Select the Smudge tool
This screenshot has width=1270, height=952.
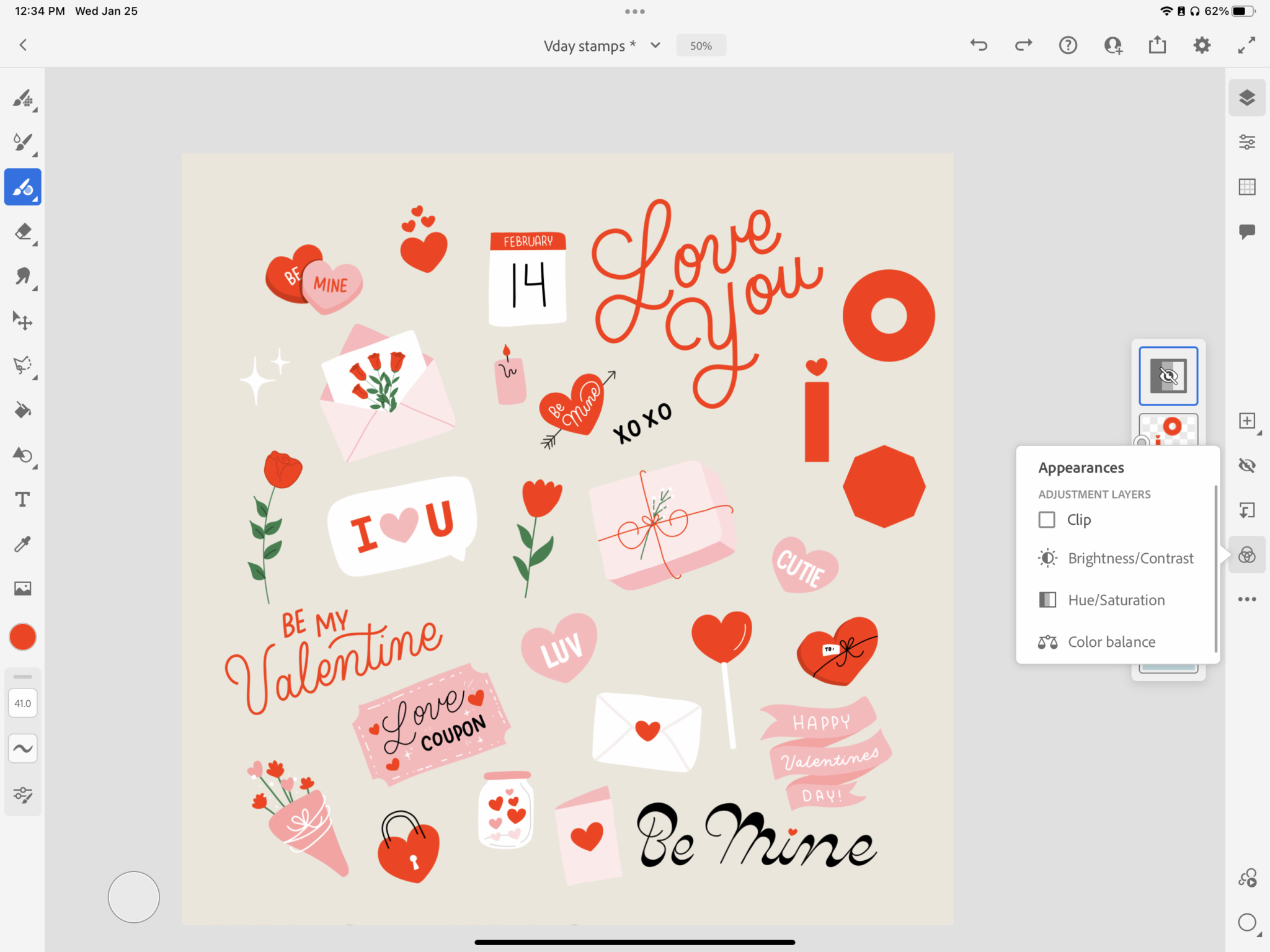coord(22,277)
